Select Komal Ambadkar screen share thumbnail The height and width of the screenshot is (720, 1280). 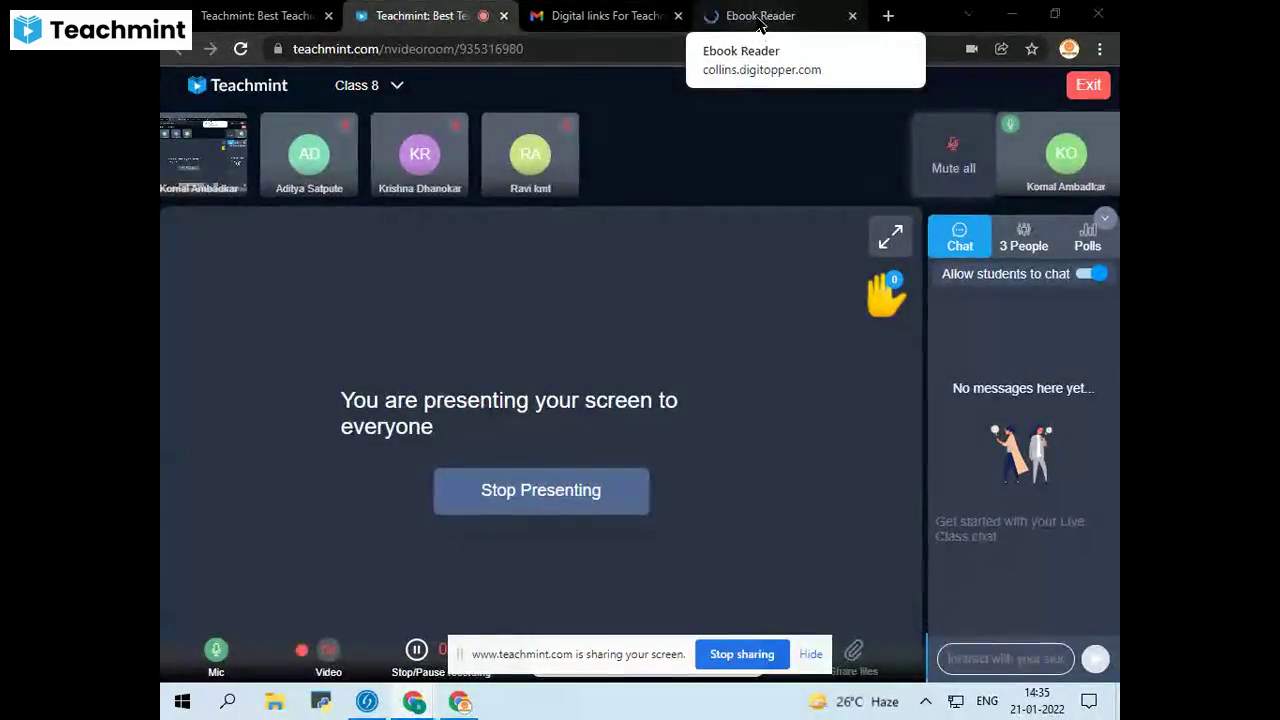click(x=203, y=155)
